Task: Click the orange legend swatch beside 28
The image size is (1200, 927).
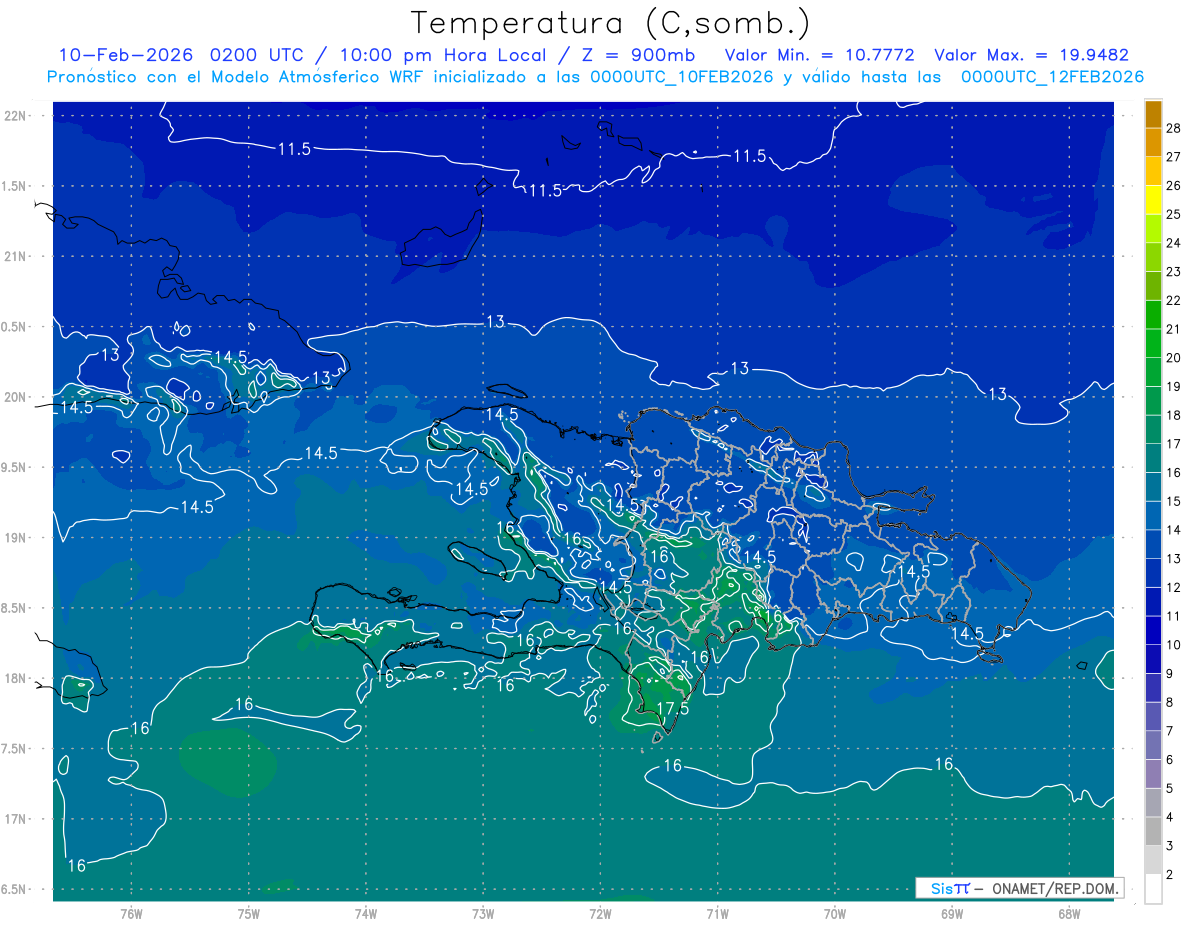Action: click(1153, 115)
